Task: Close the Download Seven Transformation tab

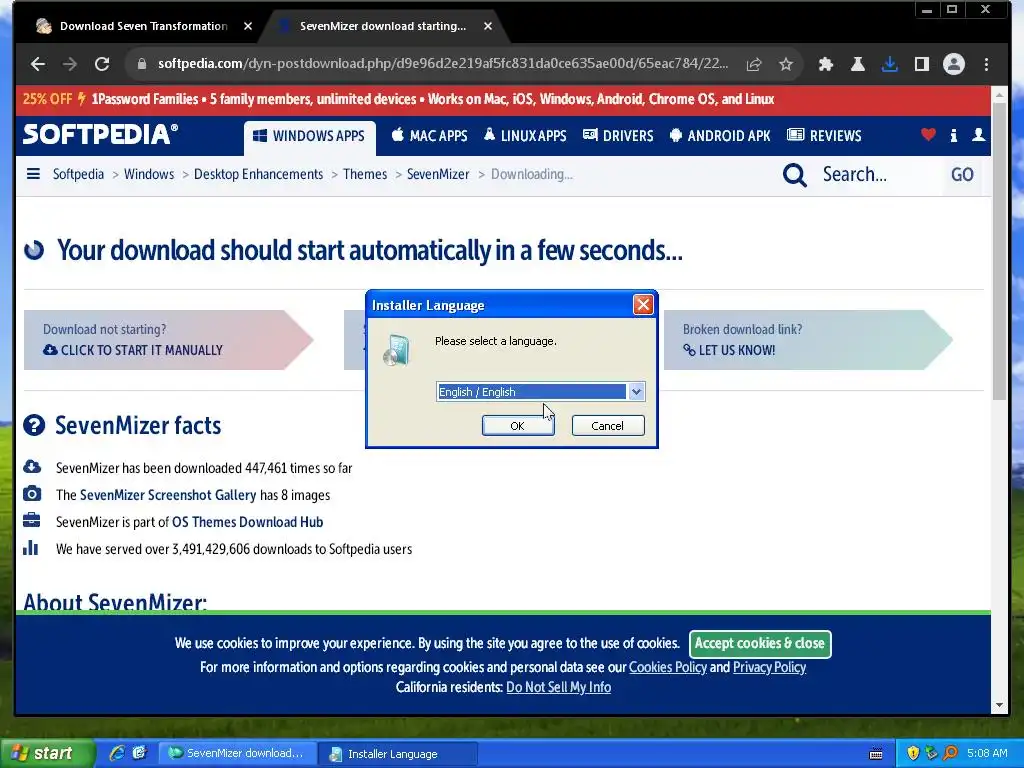Action: point(248,26)
